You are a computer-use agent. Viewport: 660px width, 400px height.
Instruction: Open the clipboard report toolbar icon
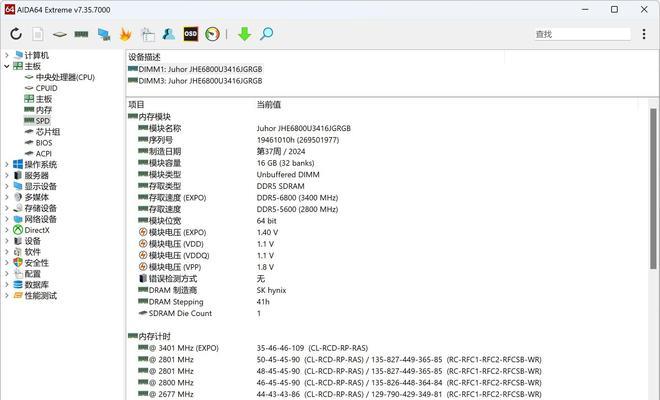(x=148, y=35)
